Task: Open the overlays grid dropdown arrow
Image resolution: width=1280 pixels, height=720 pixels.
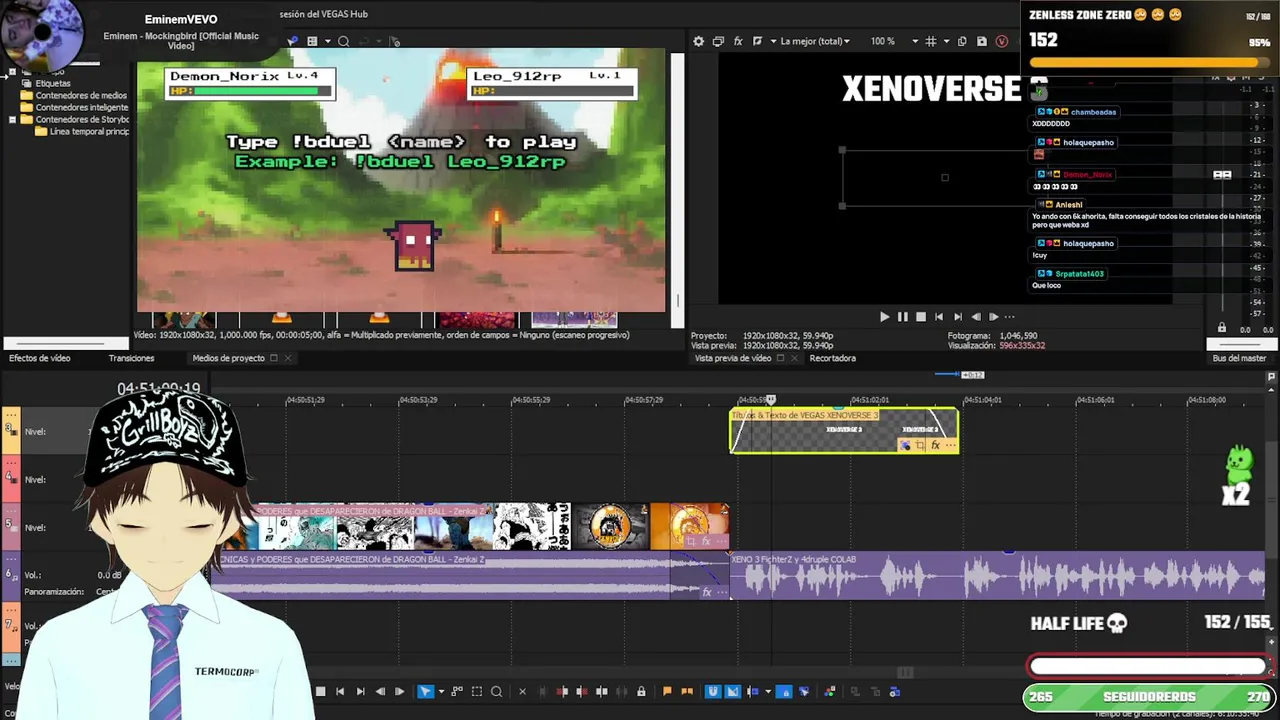Action: [x=944, y=41]
